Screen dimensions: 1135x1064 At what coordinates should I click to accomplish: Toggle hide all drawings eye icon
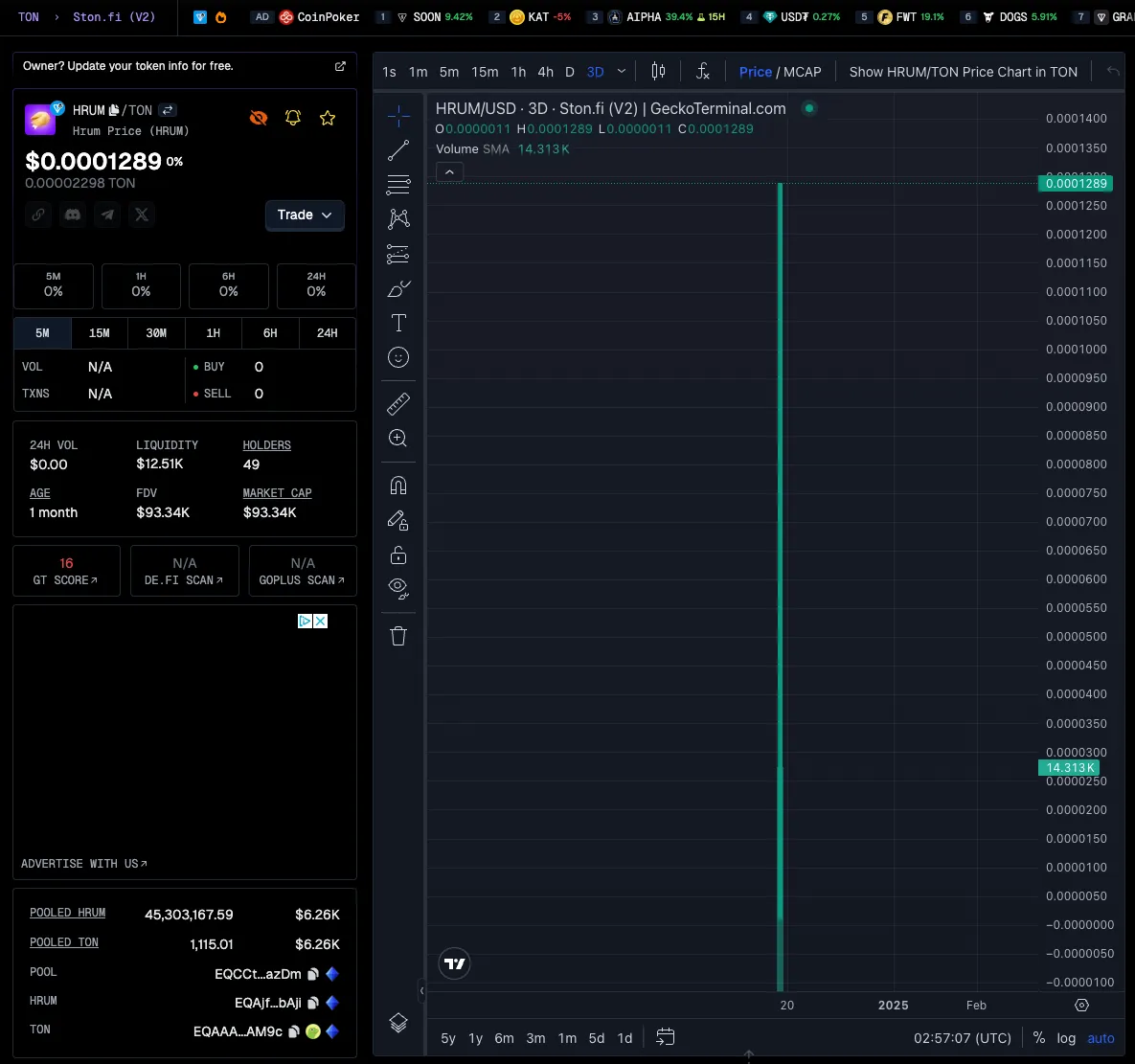coord(398,588)
